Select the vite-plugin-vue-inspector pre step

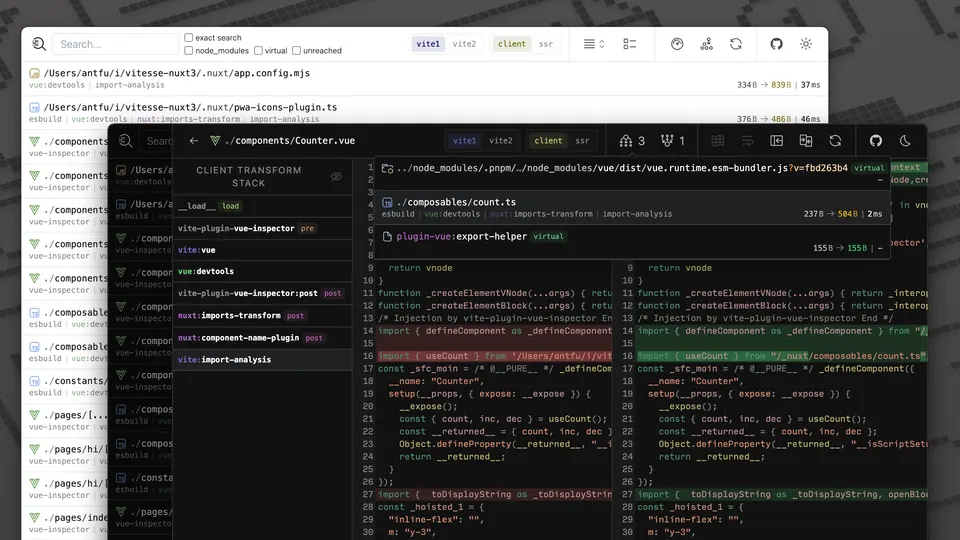point(263,228)
